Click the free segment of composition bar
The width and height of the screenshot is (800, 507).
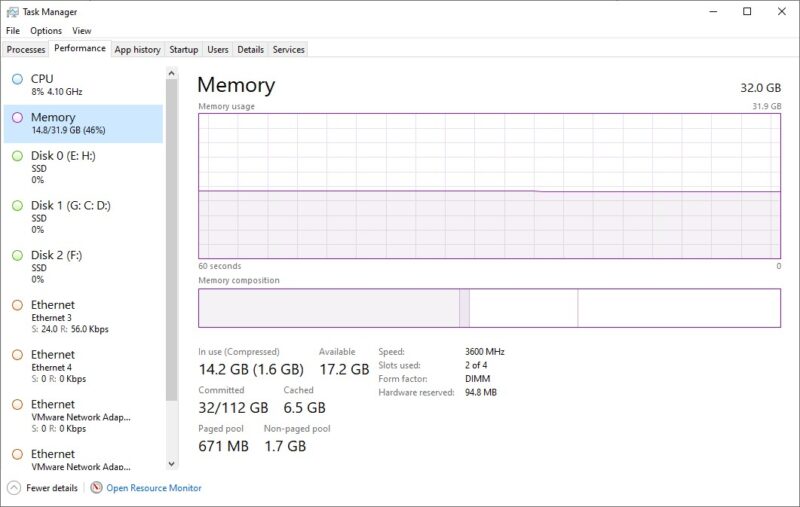click(x=679, y=308)
